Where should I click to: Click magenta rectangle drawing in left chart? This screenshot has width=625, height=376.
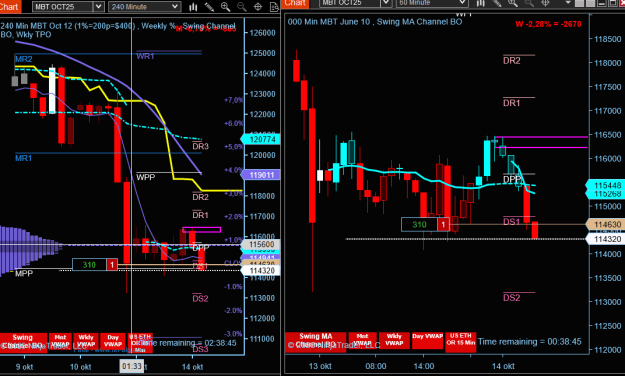pos(201,230)
